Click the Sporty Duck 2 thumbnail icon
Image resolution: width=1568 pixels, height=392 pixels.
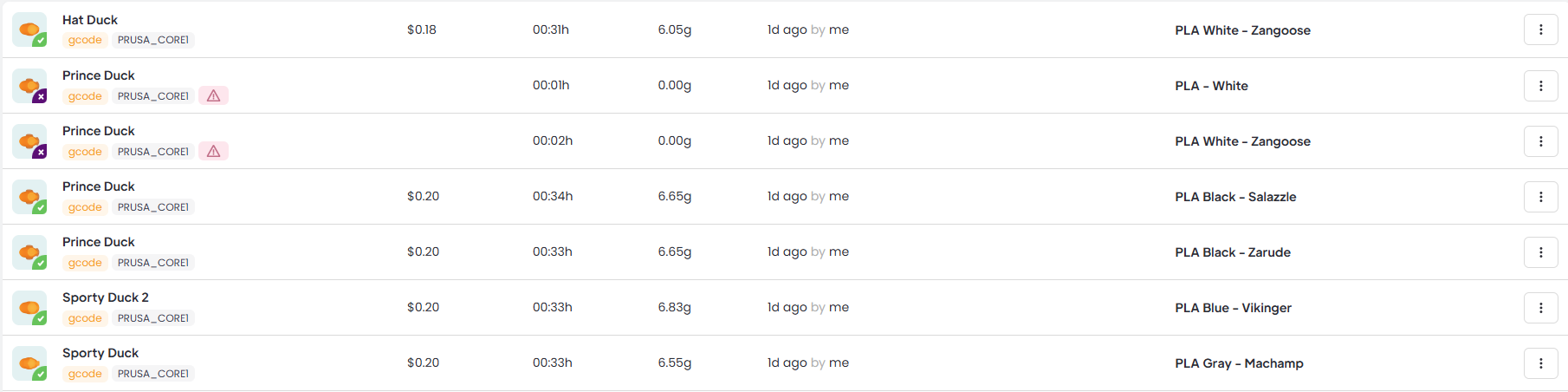[29, 308]
